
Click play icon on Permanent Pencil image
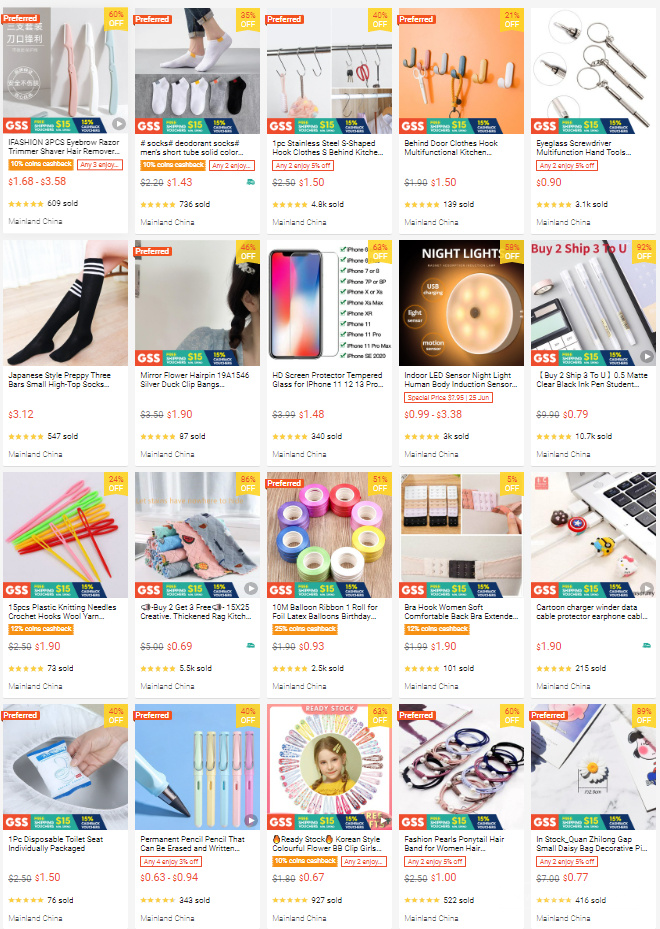[x=251, y=821]
